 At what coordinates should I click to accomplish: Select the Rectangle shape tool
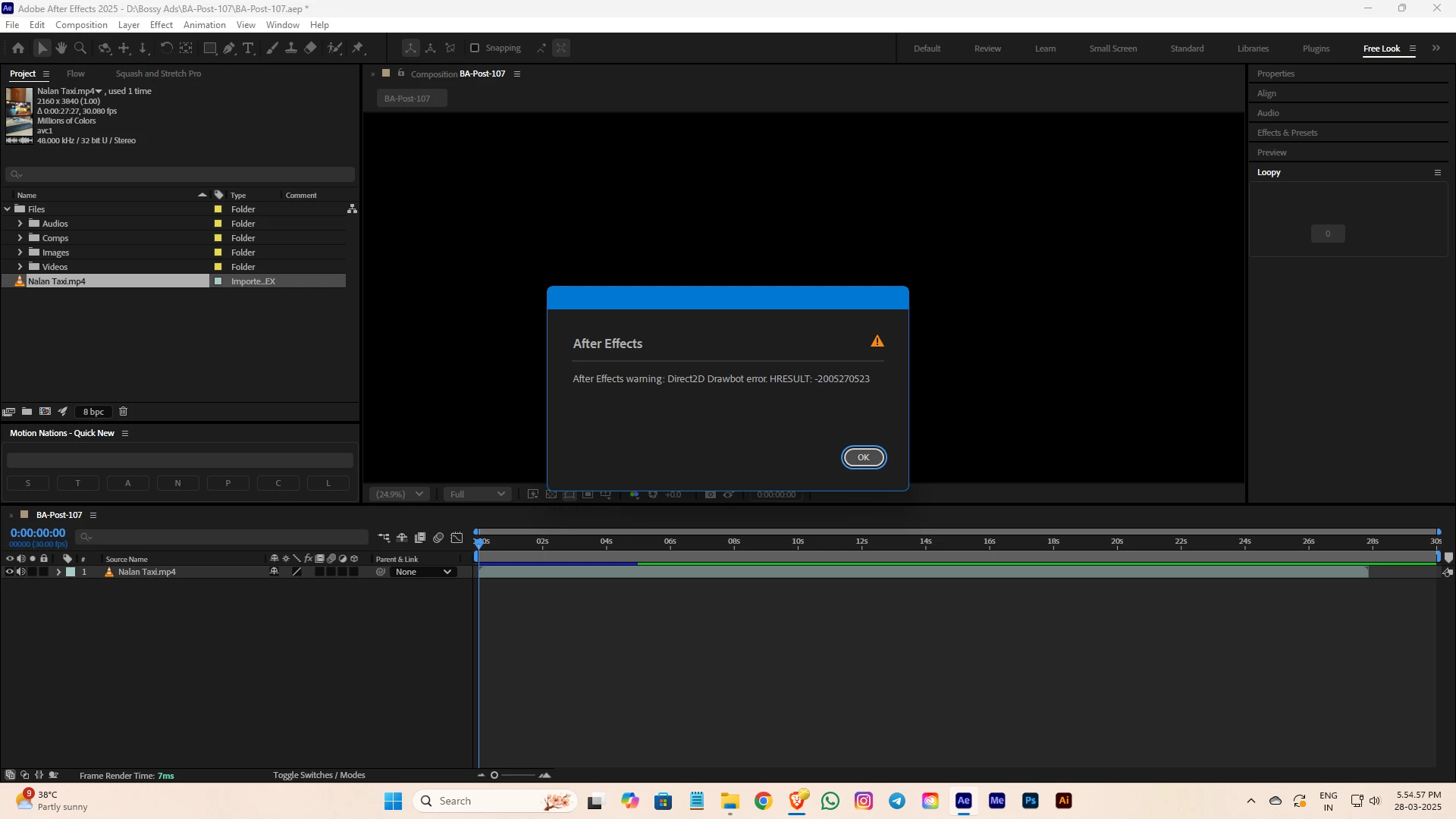point(210,48)
